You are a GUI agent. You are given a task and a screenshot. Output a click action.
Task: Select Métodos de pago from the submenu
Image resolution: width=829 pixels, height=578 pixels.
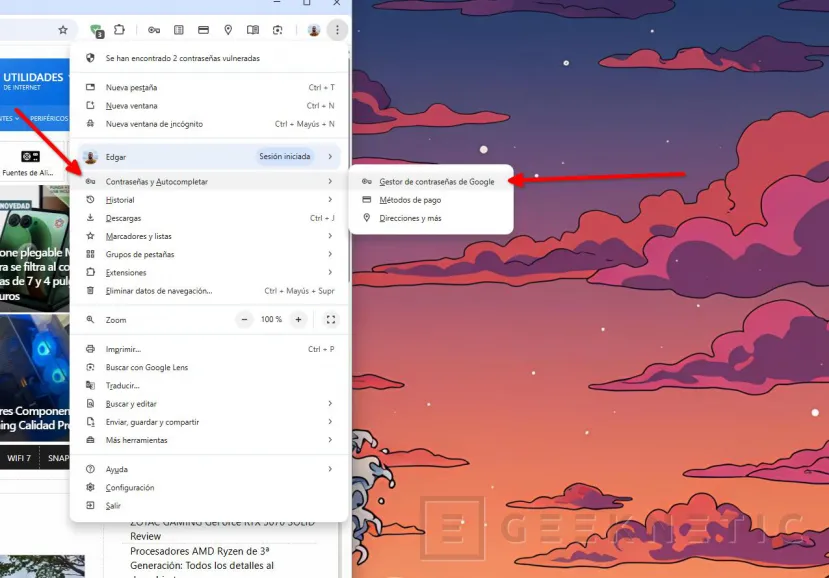tap(410, 199)
